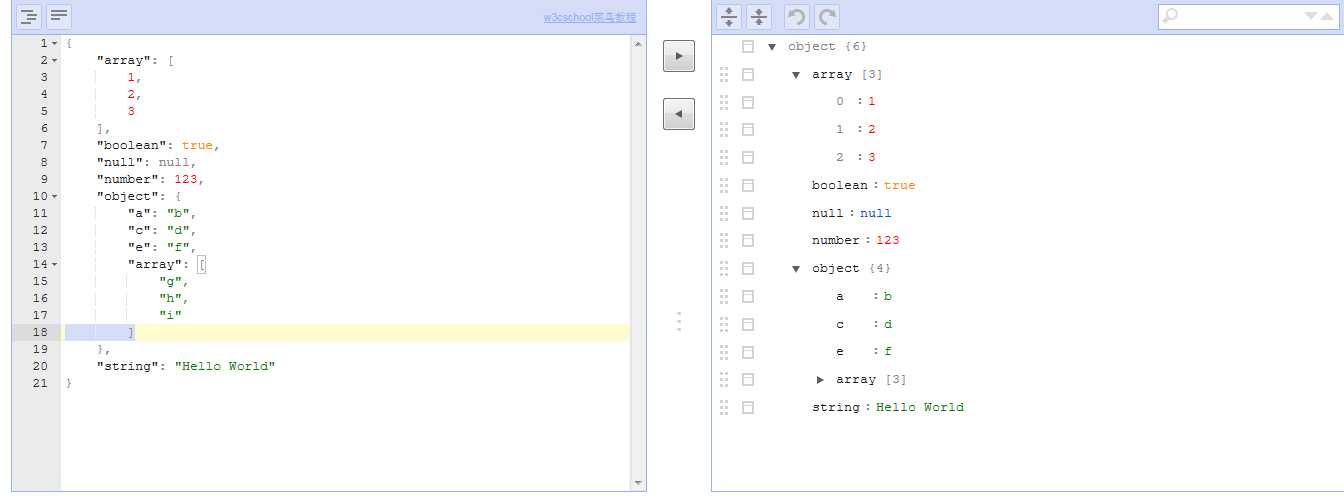Click the square box beside object {6}
Screen dimensions: 1344x496
coord(747,46)
